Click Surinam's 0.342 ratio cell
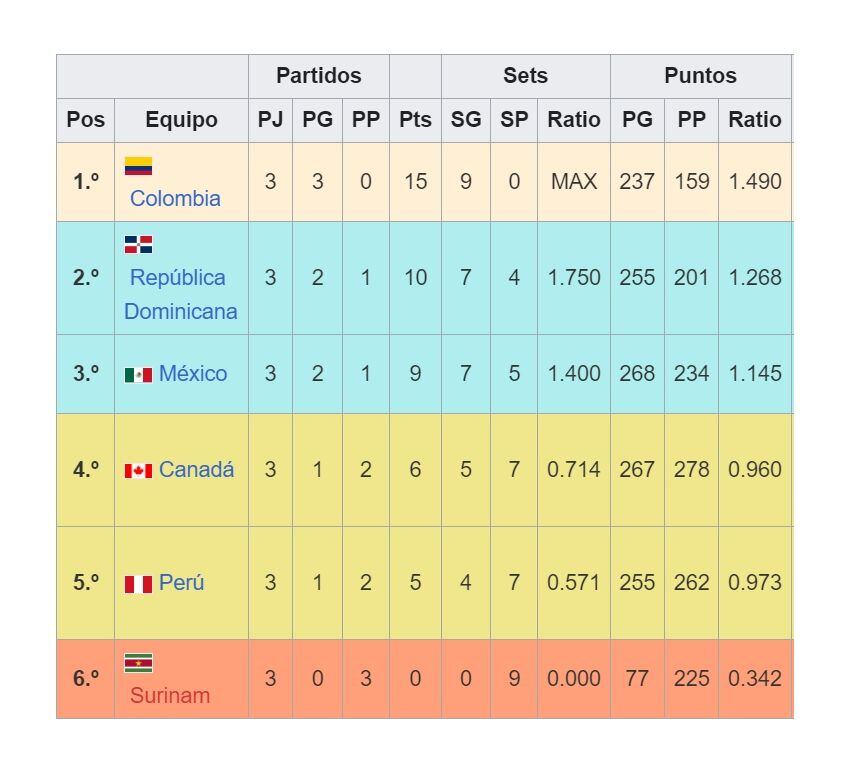Image resolution: width=844 pixels, height=777 pixels. click(754, 678)
